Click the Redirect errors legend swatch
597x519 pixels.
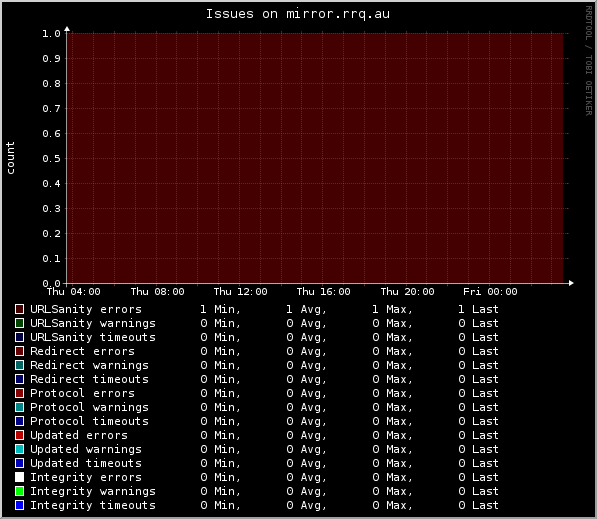19,351
